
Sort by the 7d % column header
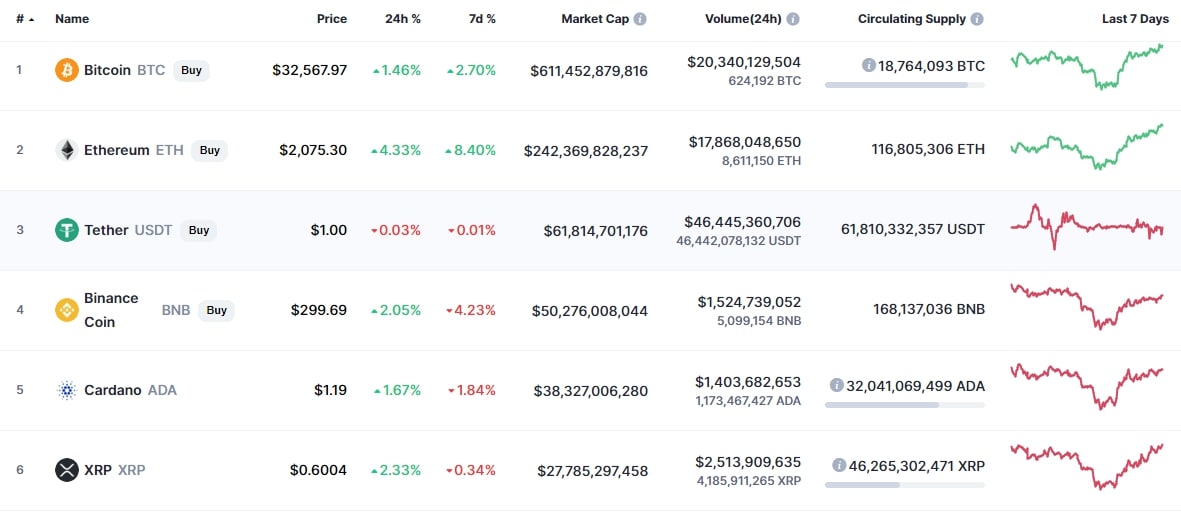(482, 19)
